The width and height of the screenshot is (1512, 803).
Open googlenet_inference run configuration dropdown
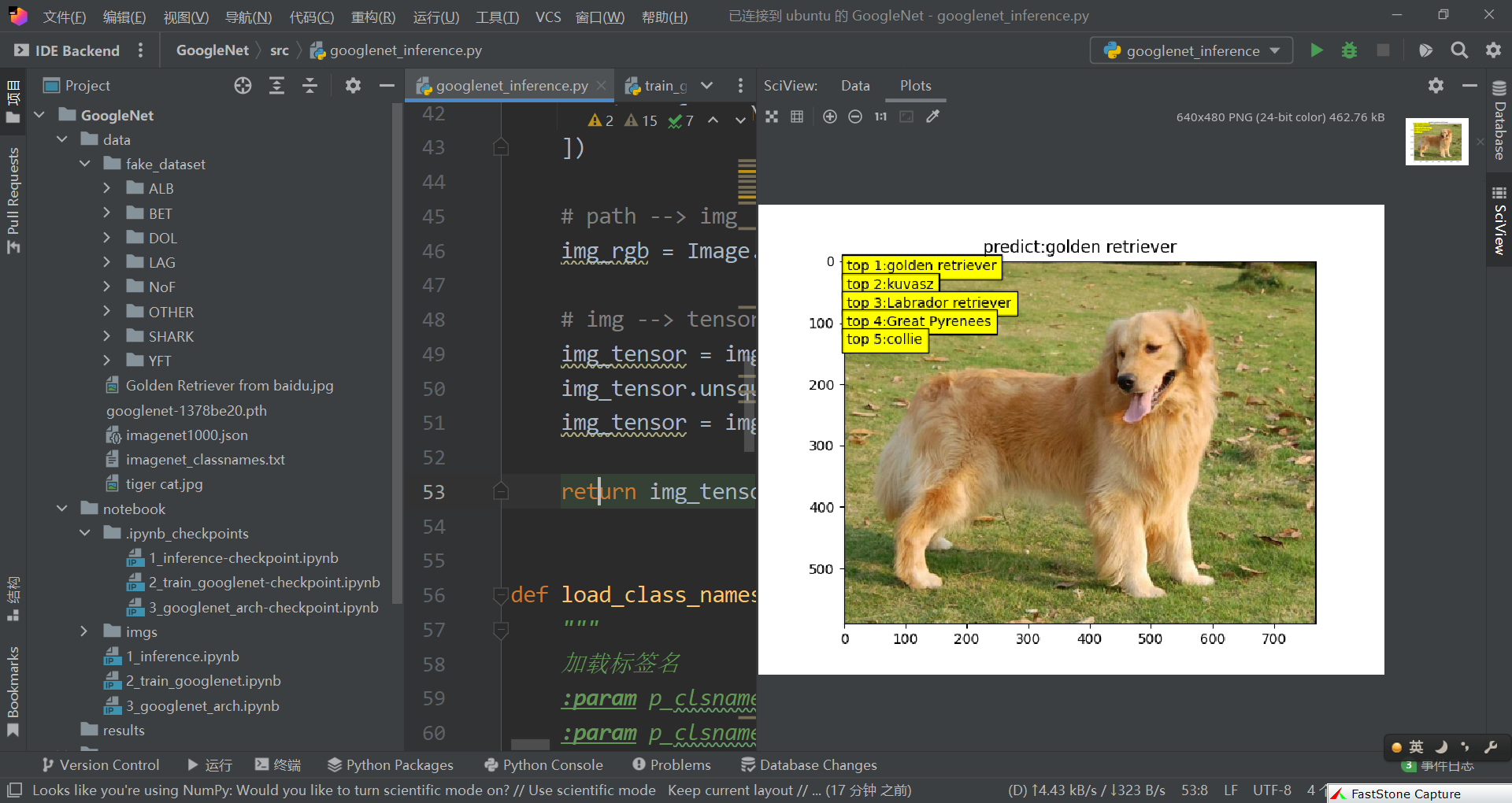tap(1191, 50)
